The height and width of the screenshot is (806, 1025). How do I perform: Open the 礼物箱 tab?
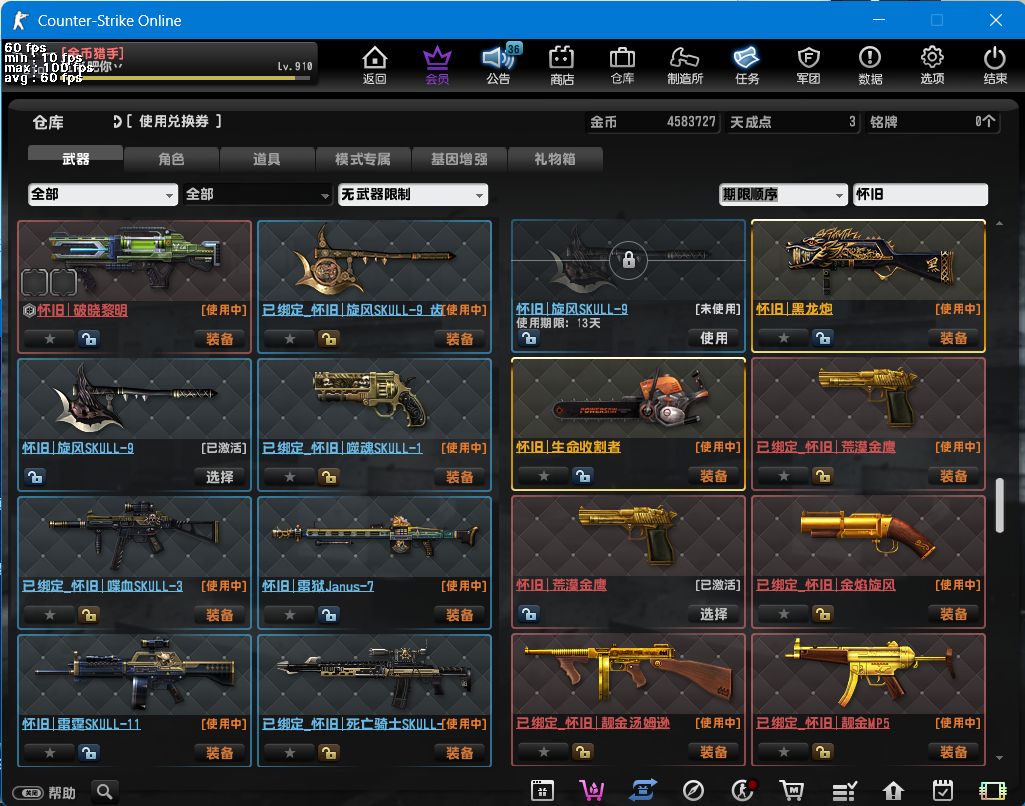(555, 159)
